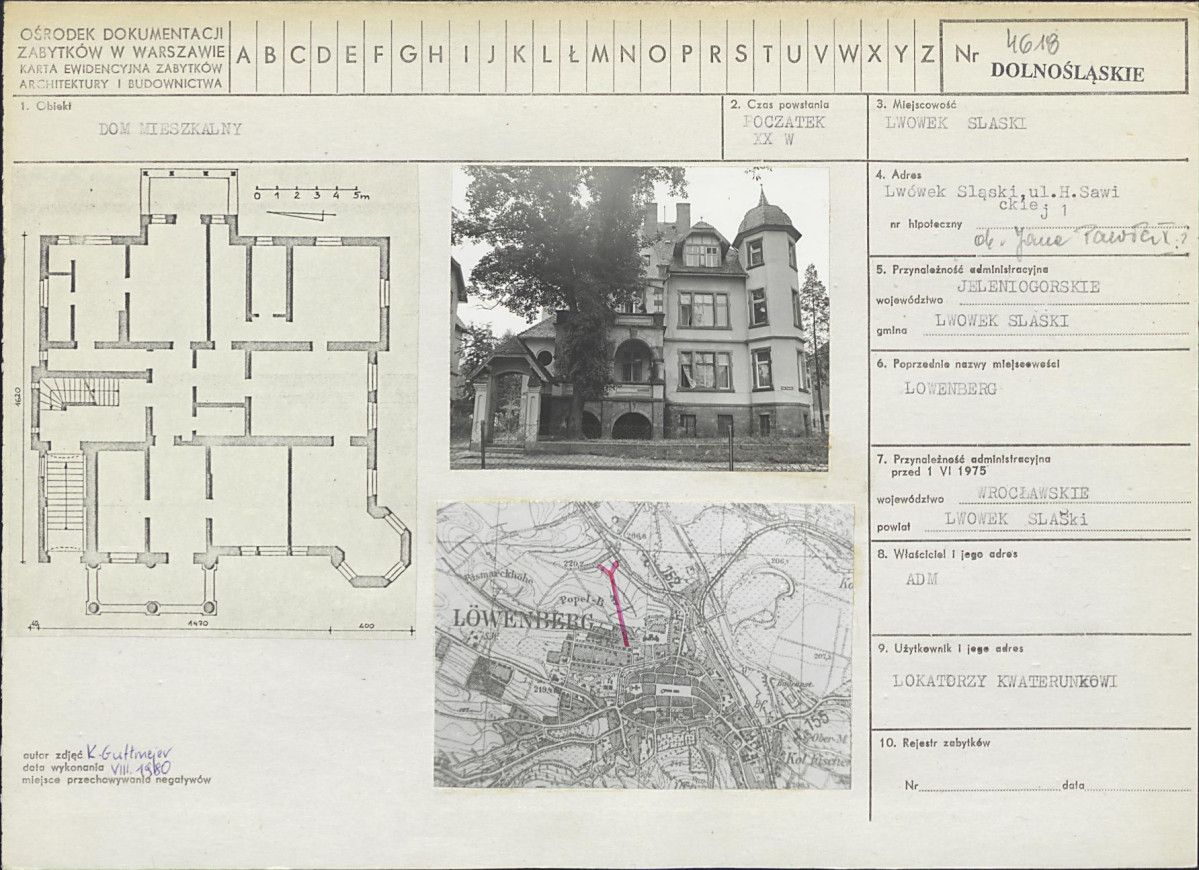Click the ADM owner entry
Viewport: 1199px width, 870px height.
pos(921,578)
